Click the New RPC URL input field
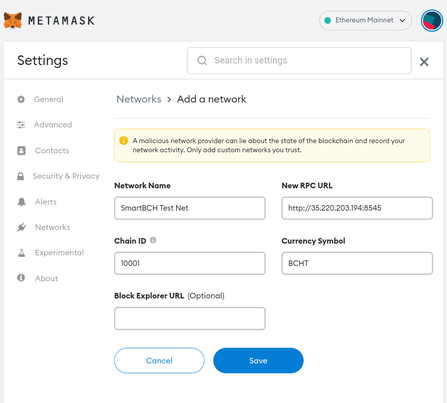The height and width of the screenshot is (403, 447). 357,208
